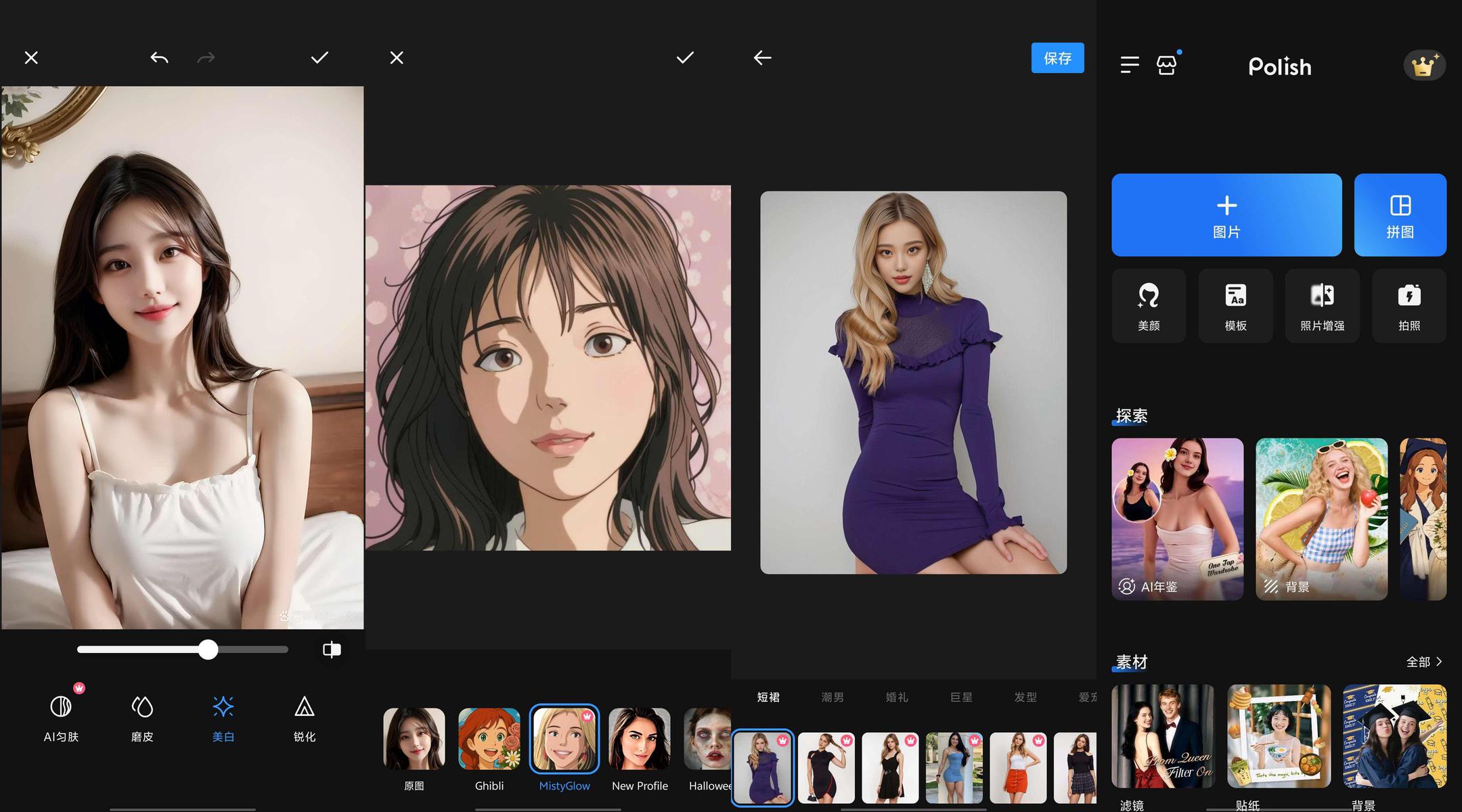Expand 全部 materials list
The width and height of the screenshot is (1462, 812).
pyautogui.click(x=1424, y=662)
